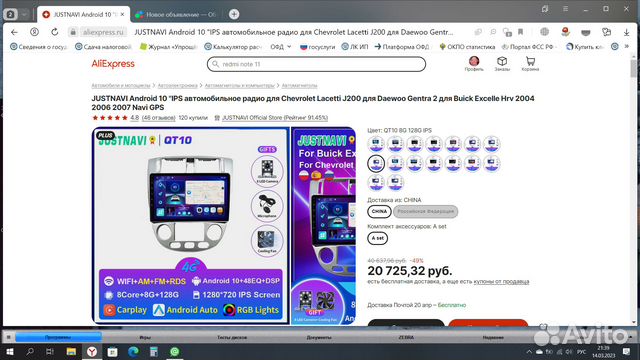640x360 pixels.
Task: Reload the AliExpress page
Action: pyautogui.click(x=54, y=32)
